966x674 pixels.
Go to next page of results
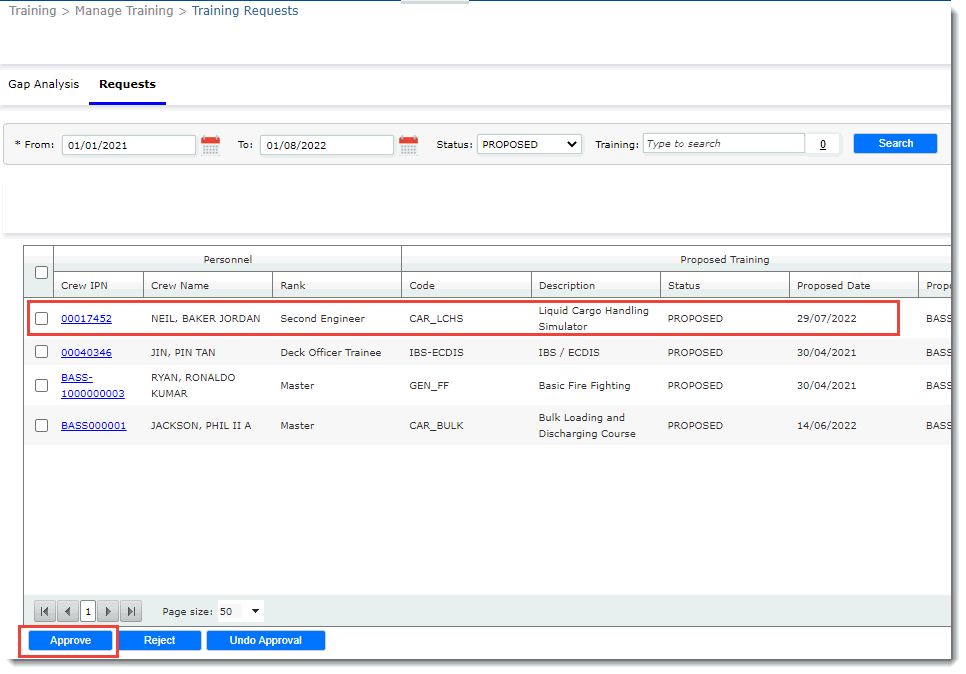point(108,611)
